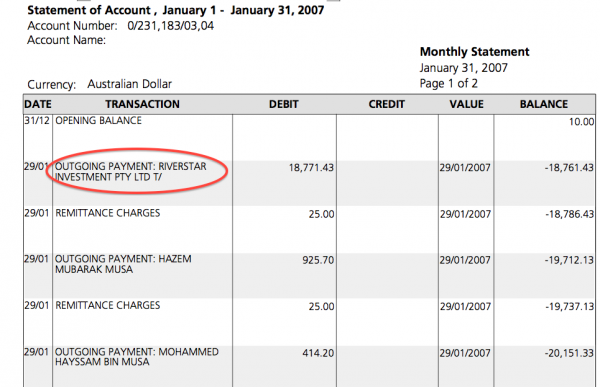Click the 925.70 debit amount
600x387 pixels.
pyautogui.click(x=318, y=260)
